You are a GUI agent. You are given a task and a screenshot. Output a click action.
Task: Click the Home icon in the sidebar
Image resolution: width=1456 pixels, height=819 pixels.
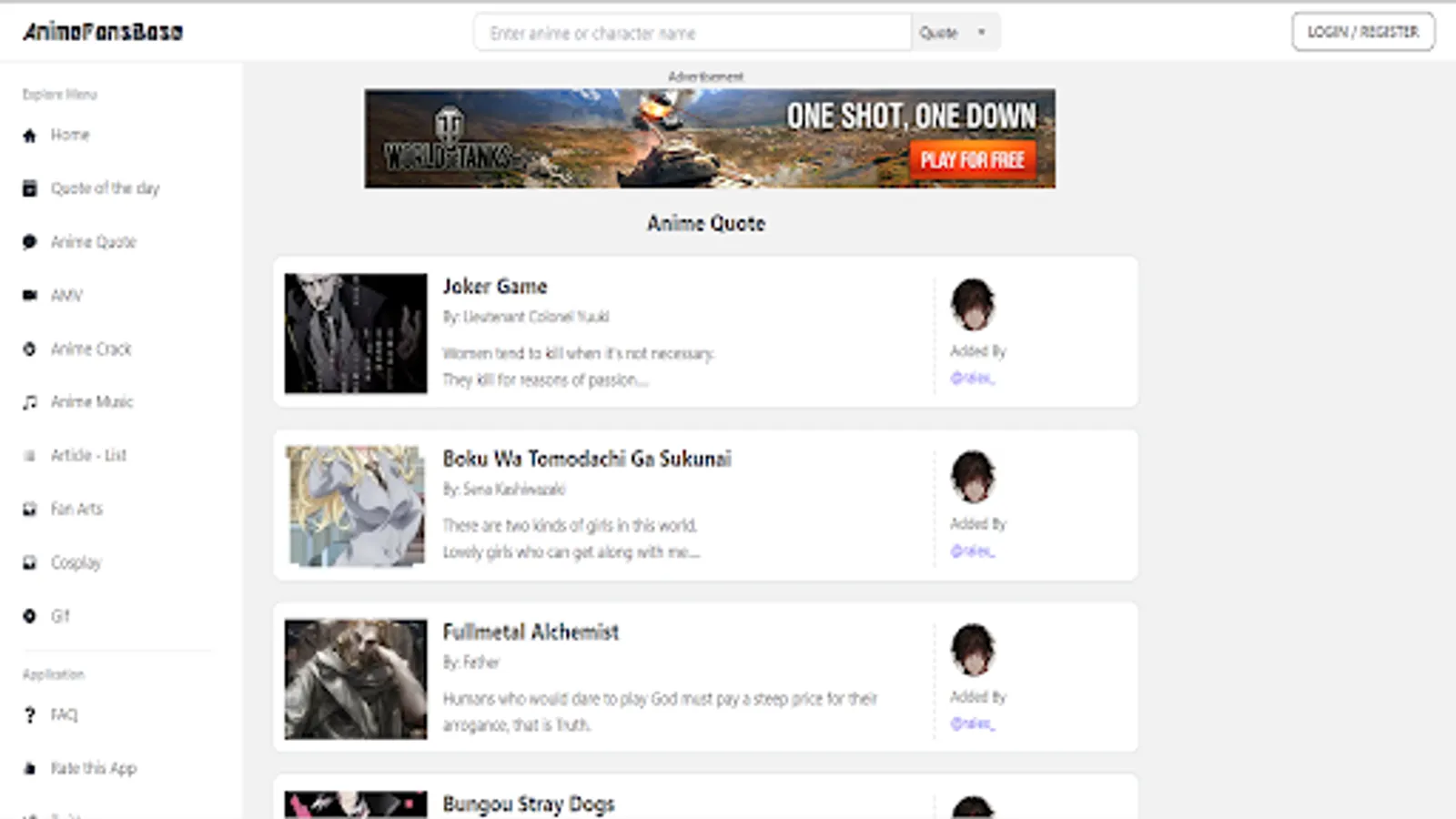coord(29,136)
